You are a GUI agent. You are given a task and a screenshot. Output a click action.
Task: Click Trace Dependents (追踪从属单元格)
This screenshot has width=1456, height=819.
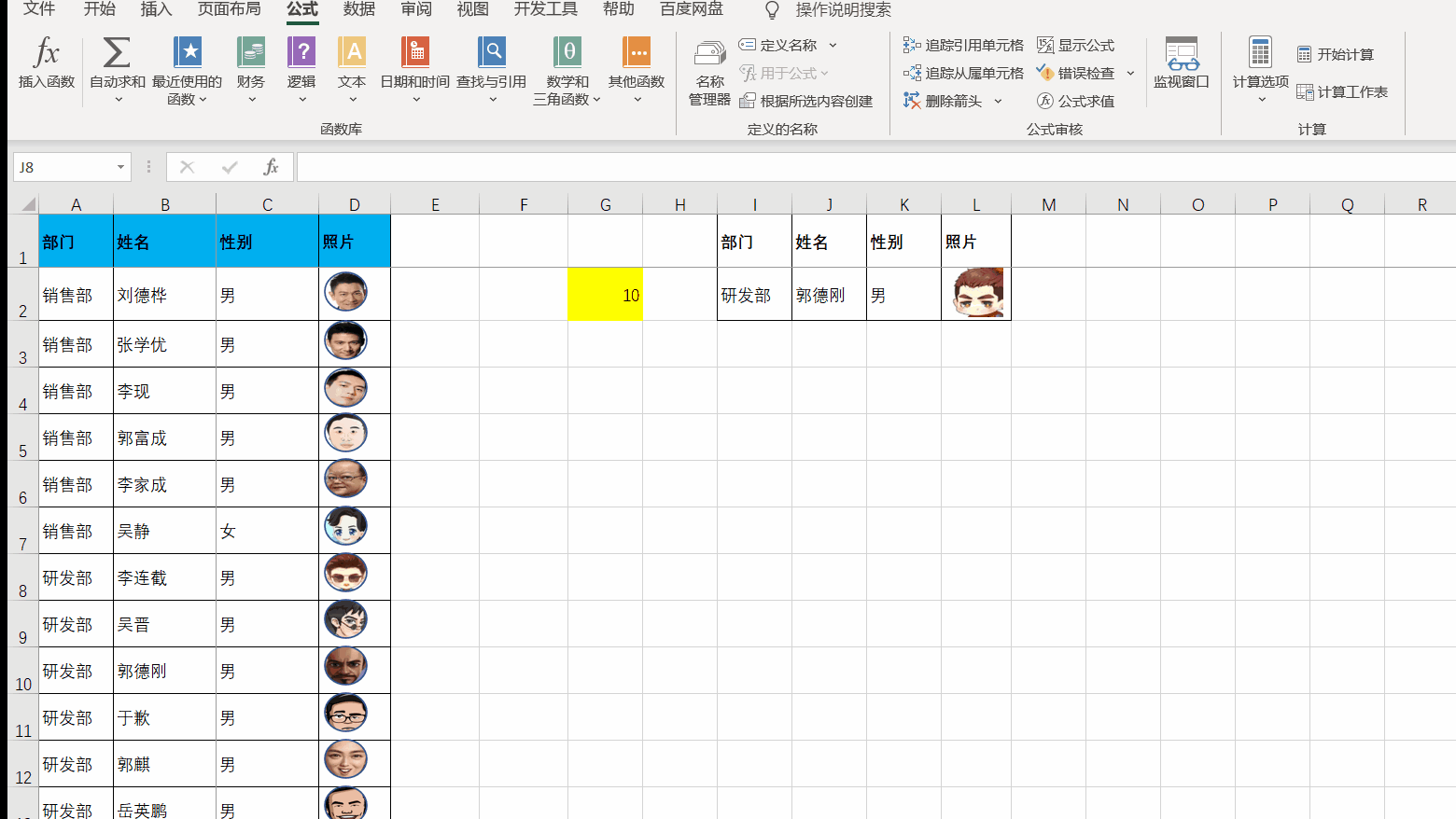tap(963, 73)
